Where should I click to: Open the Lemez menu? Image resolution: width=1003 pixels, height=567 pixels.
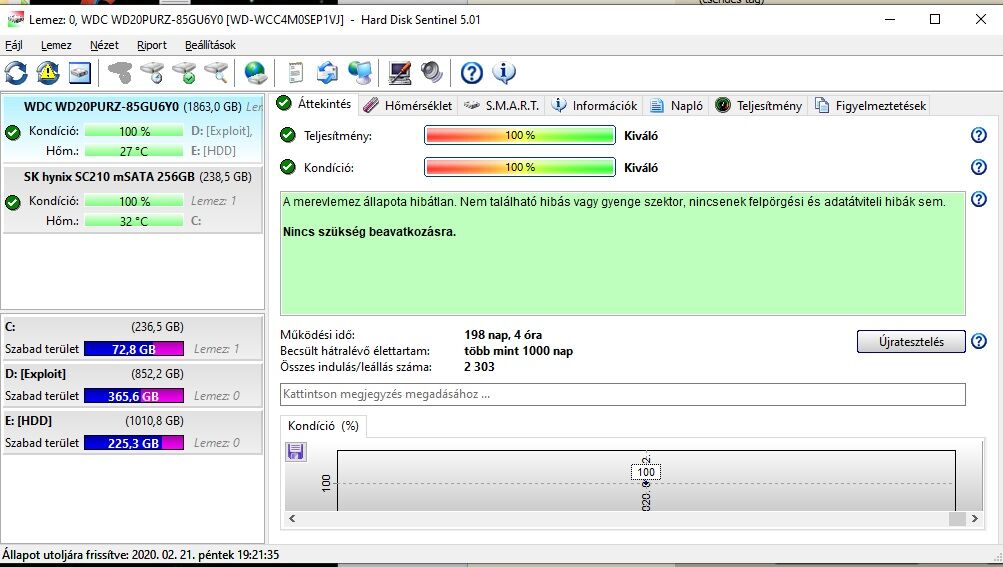click(56, 45)
